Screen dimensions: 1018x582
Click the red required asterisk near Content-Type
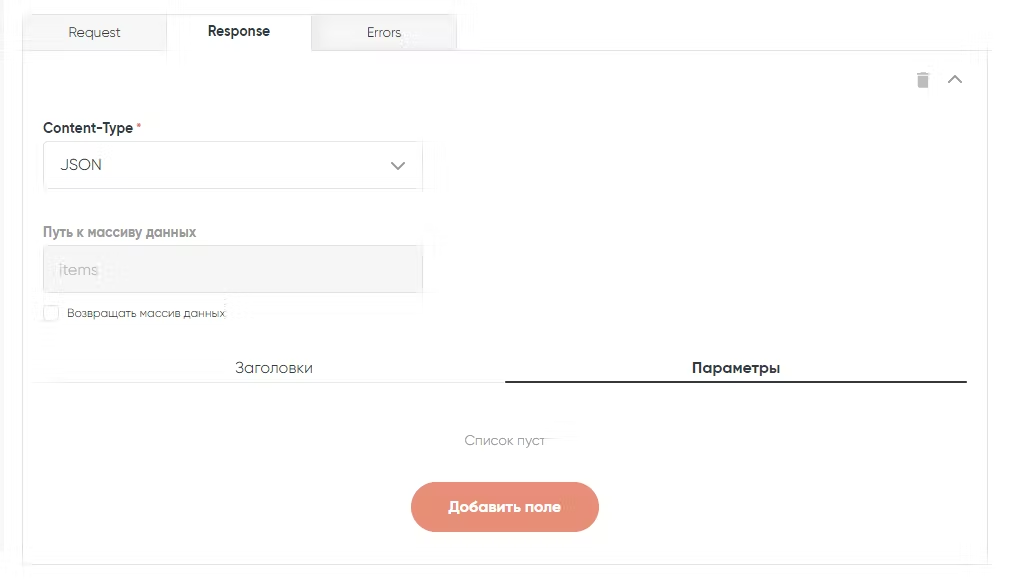[x=139, y=127]
